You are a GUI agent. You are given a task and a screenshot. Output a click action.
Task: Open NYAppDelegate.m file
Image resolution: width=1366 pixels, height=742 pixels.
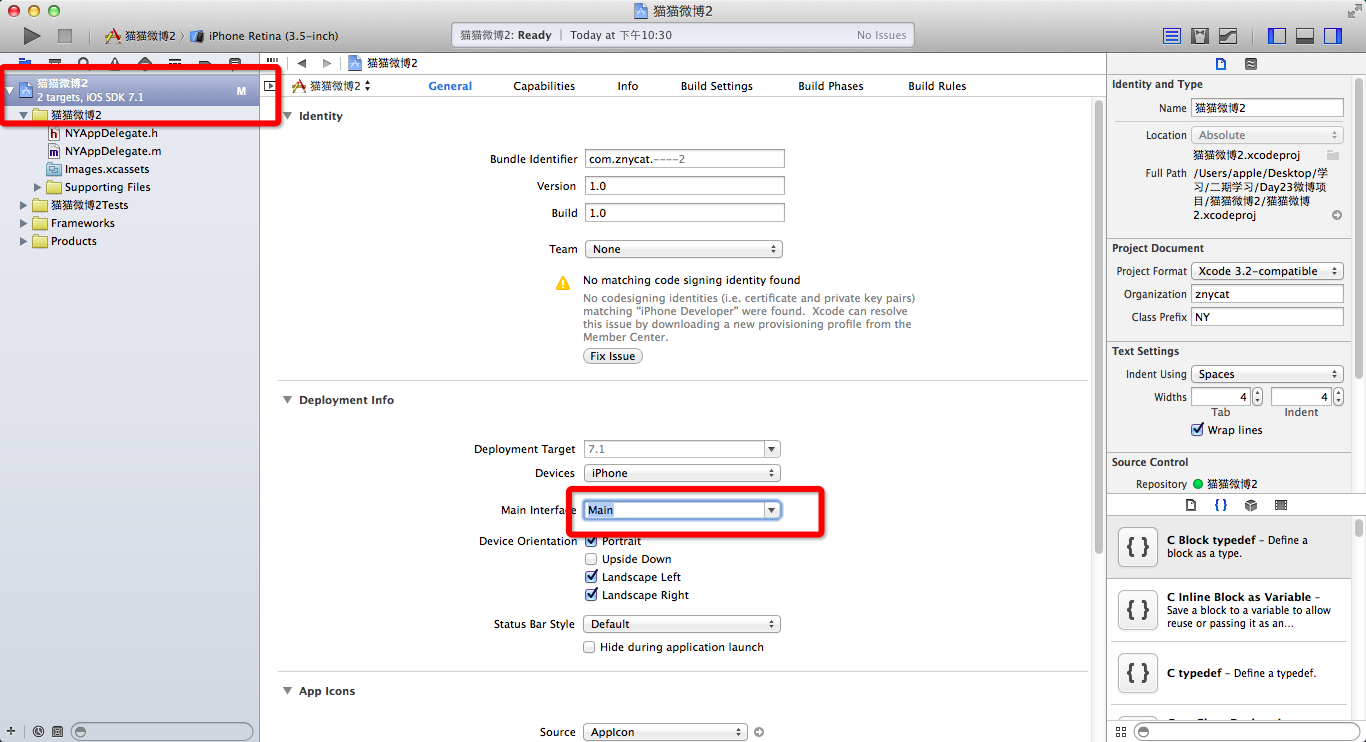pos(113,151)
